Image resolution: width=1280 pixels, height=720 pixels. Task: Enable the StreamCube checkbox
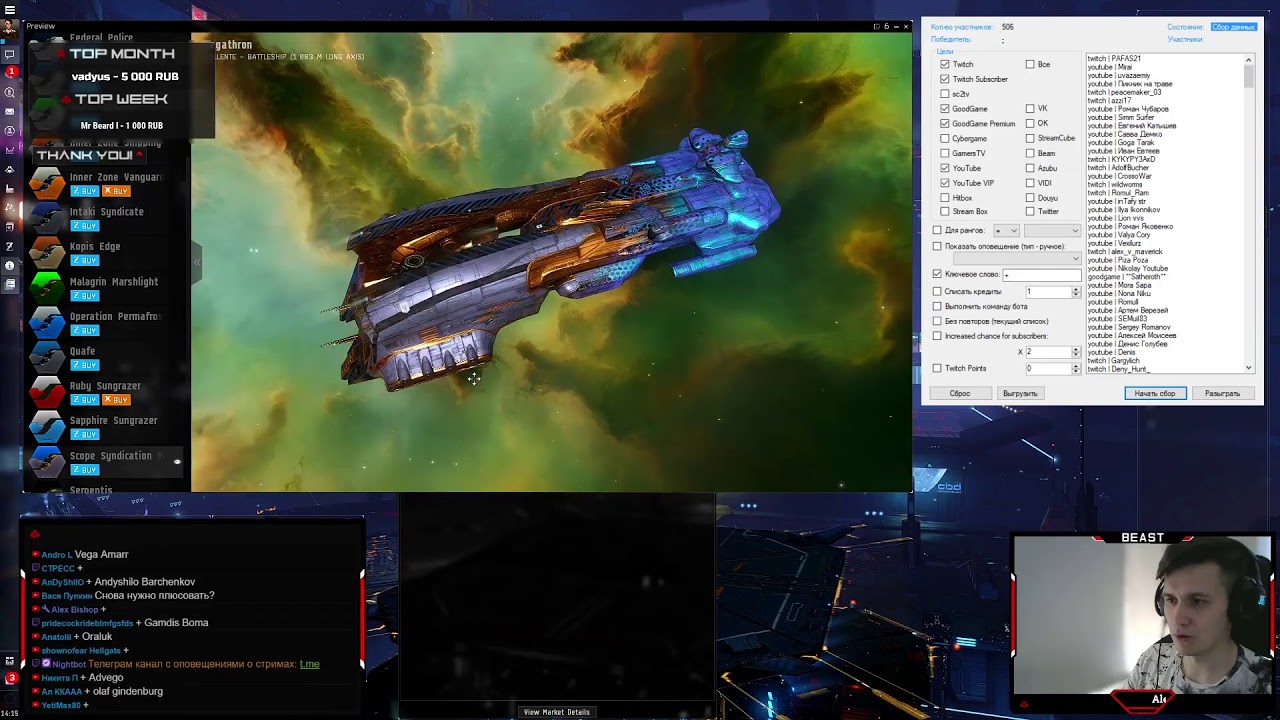1030,138
